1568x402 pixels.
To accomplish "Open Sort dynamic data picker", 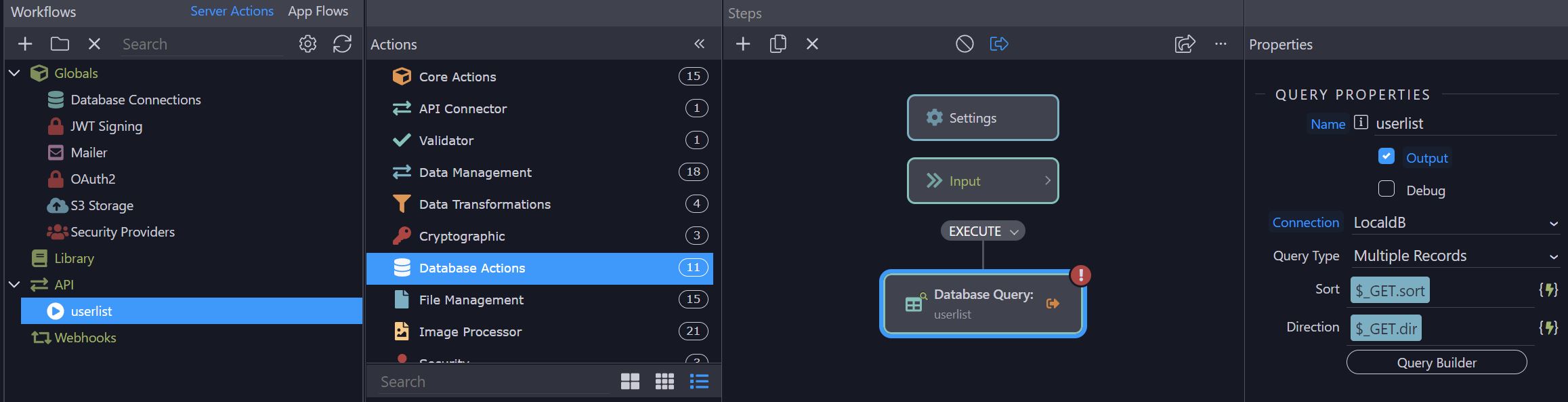I will [x=1548, y=290].
